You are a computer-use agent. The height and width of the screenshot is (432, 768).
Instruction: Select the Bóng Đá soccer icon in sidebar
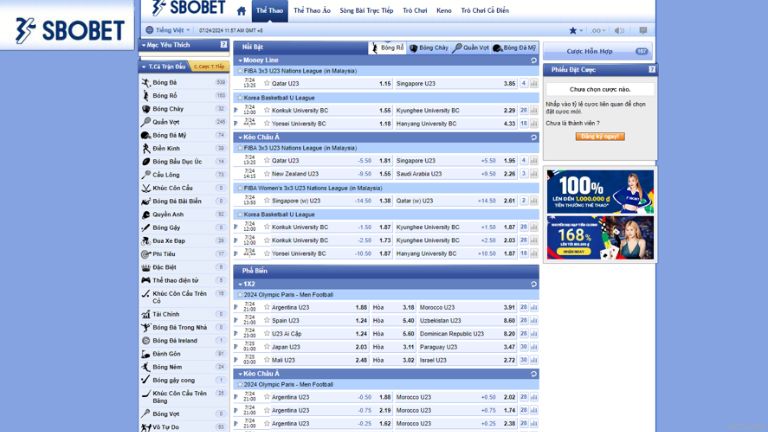[x=145, y=82]
